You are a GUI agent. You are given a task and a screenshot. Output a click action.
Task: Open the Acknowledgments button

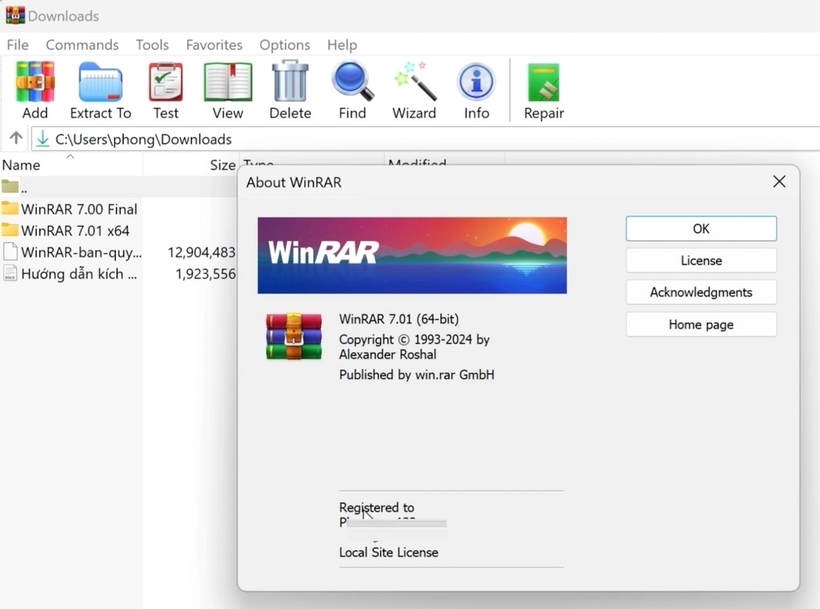[x=701, y=293]
